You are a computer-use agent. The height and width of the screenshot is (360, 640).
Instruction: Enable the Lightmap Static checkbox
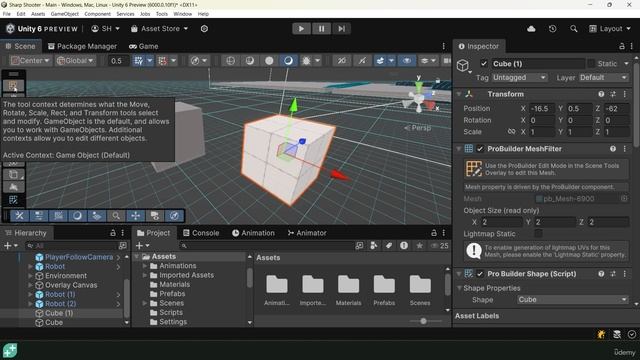pyautogui.click(x=538, y=234)
